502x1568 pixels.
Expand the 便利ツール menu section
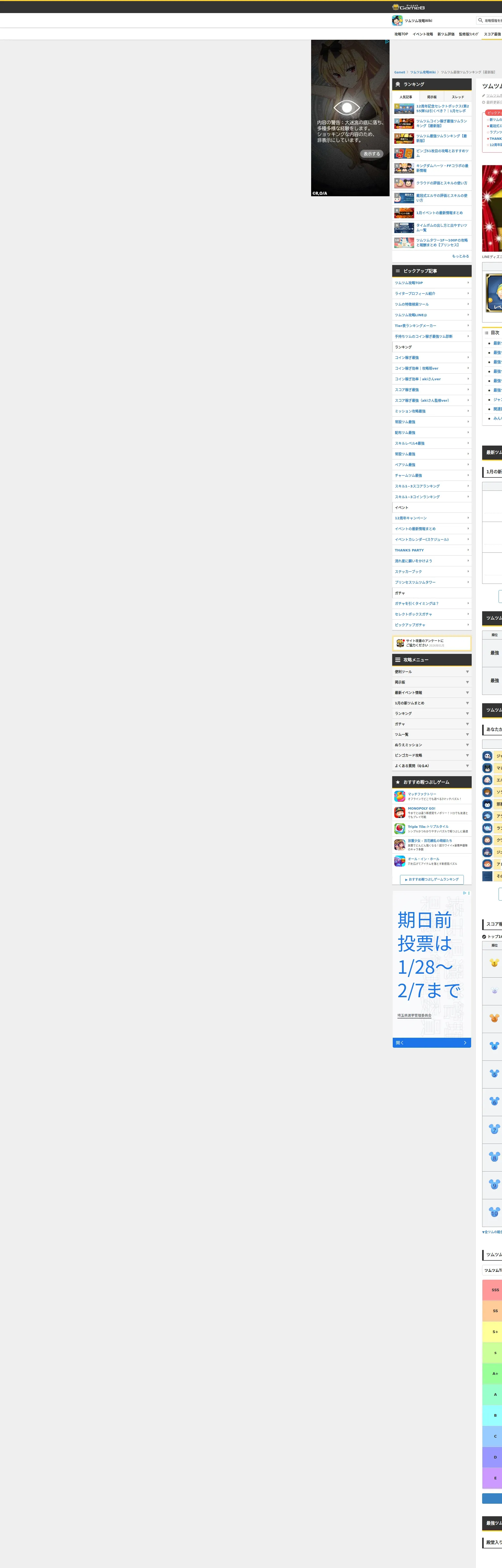[431, 672]
